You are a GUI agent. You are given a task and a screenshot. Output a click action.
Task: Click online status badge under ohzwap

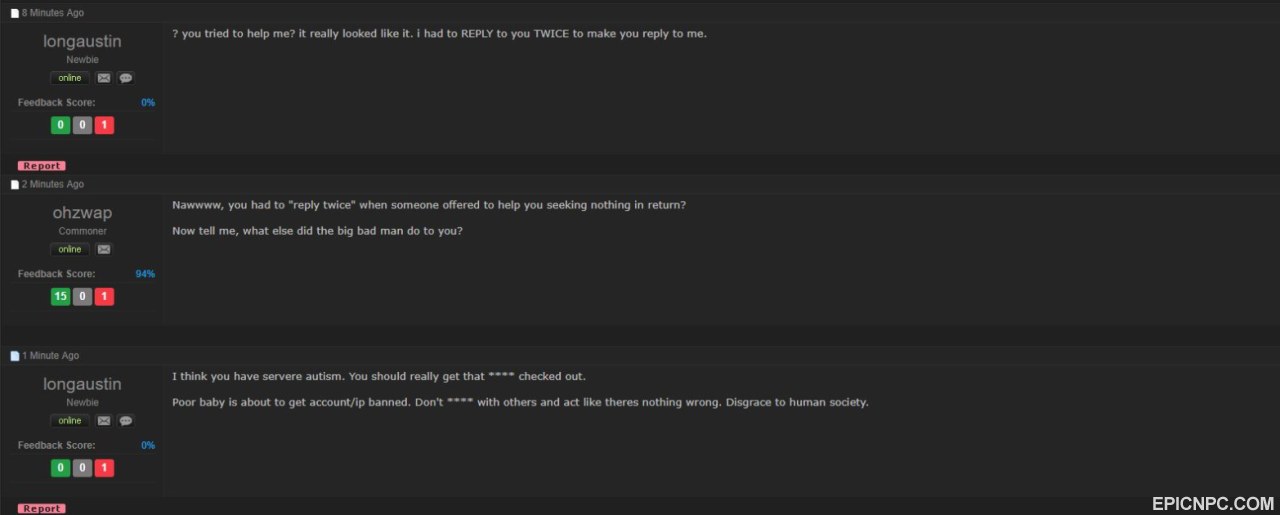coord(70,249)
